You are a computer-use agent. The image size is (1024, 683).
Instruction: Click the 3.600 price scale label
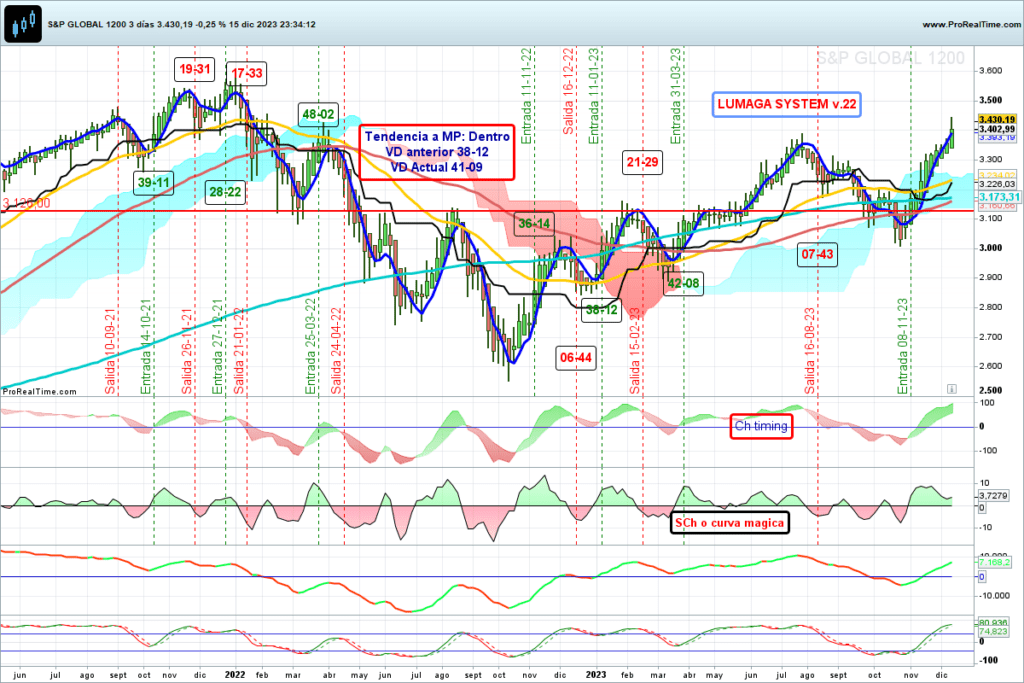click(x=990, y=71)
